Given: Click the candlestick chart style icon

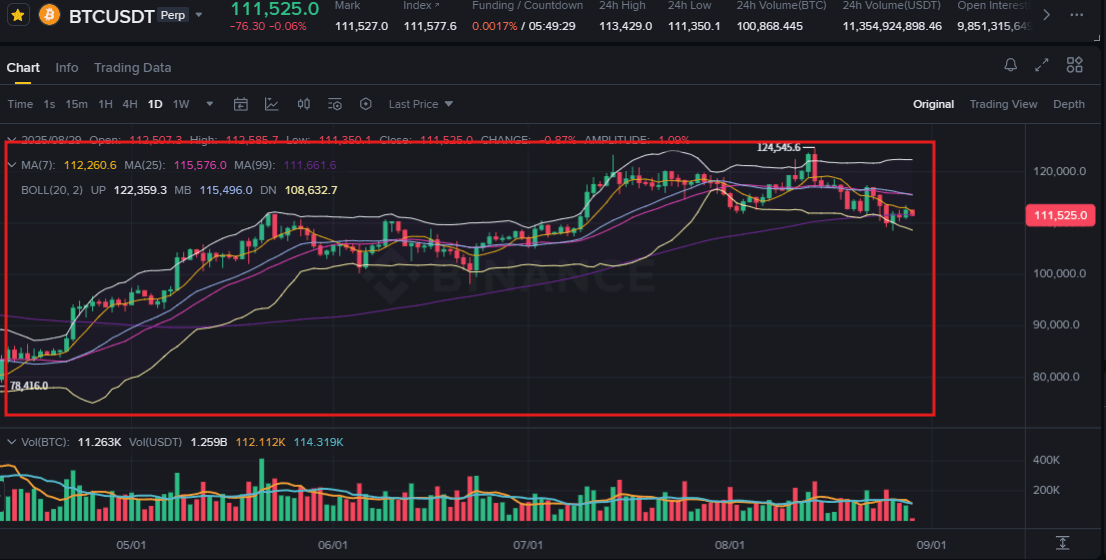Looking at the screenshot, I should coord(304,104).
